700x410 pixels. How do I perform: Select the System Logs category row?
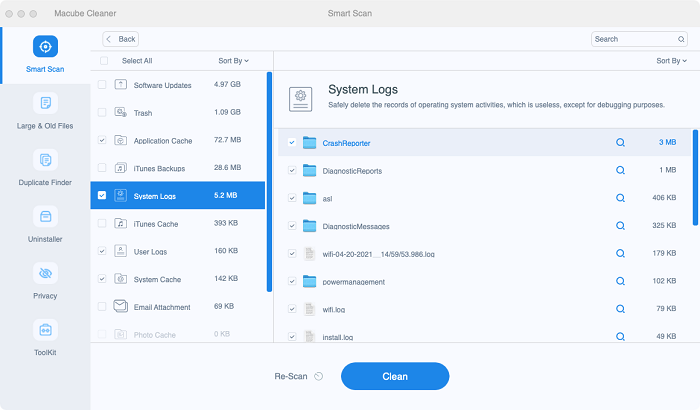(178, 195)
